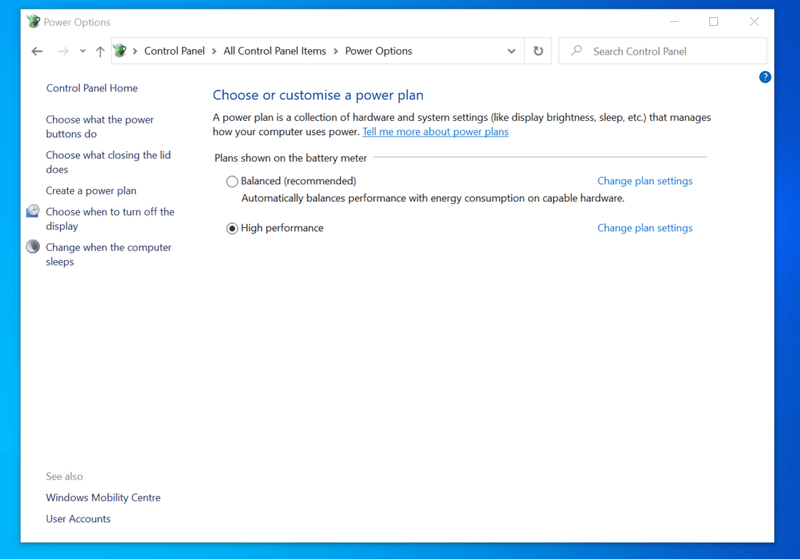The image size is (800, 559).
Task: Refresh the Power Options page
Action: point(538,51)
